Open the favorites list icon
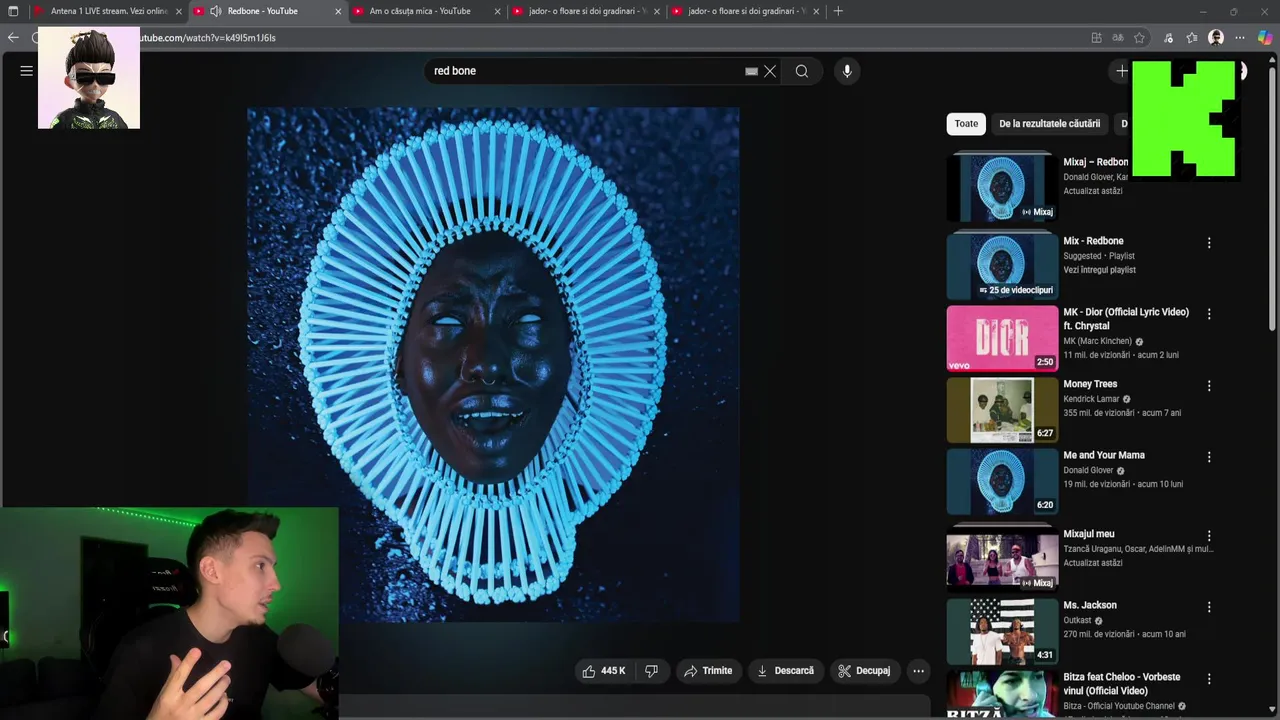Image resolution: width=1280 pixels, height=720 pixels. 1191,38
